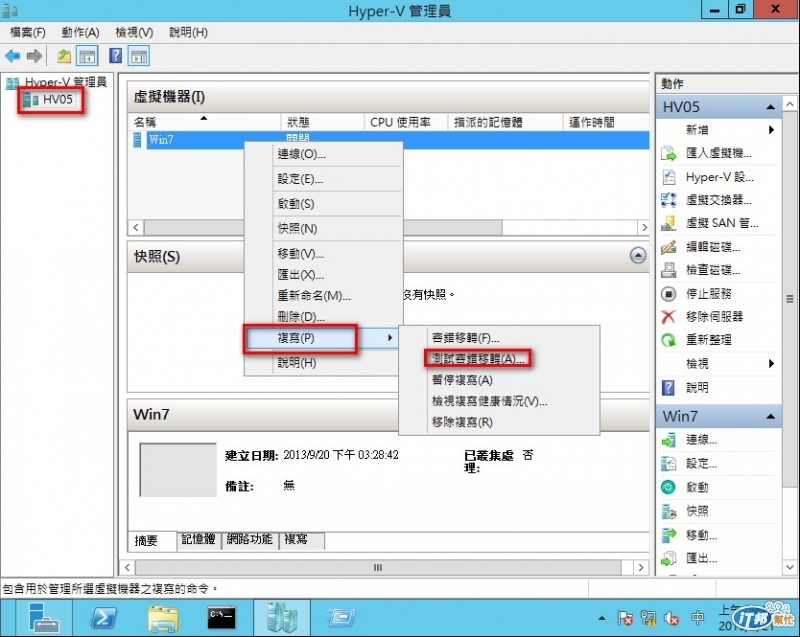
Task: Click 重新整理 green refresh icon
Action: tap(668, 340)
